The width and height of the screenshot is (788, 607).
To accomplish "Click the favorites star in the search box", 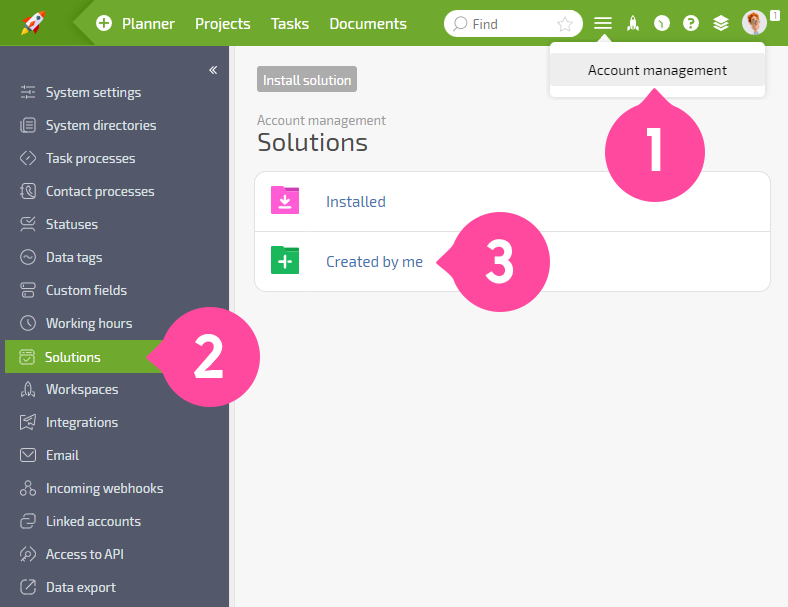I will tap(565, 24).
